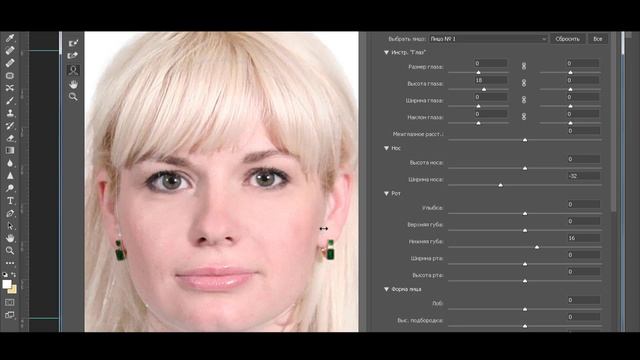
Task: Select the Eraser tool
Action: coord(10,138)
